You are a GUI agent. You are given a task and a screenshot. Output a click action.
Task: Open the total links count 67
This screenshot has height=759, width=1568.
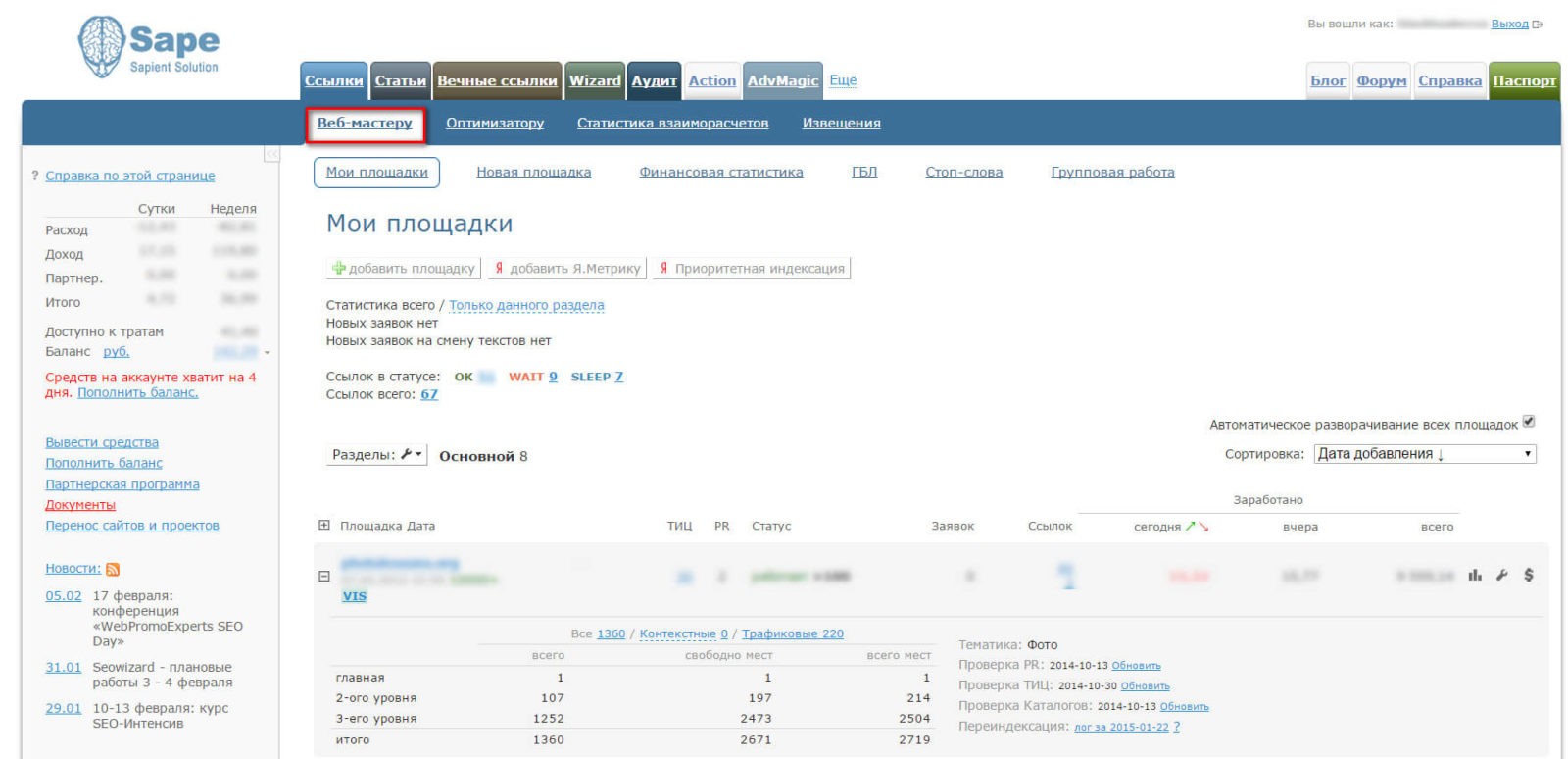[x=429, y=394]
